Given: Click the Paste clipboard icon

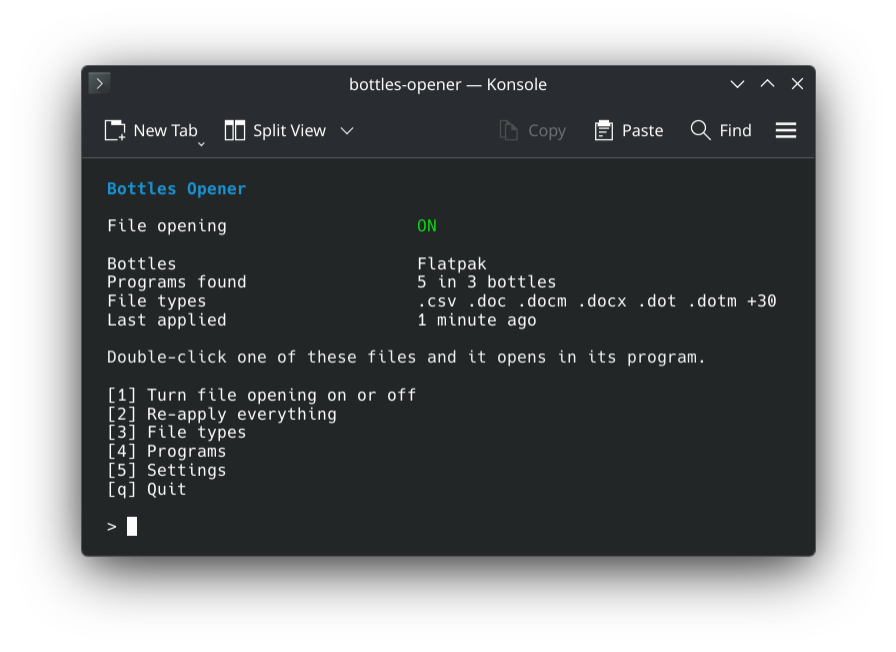Looking at the screenshot, I should (x=603, y=130).
